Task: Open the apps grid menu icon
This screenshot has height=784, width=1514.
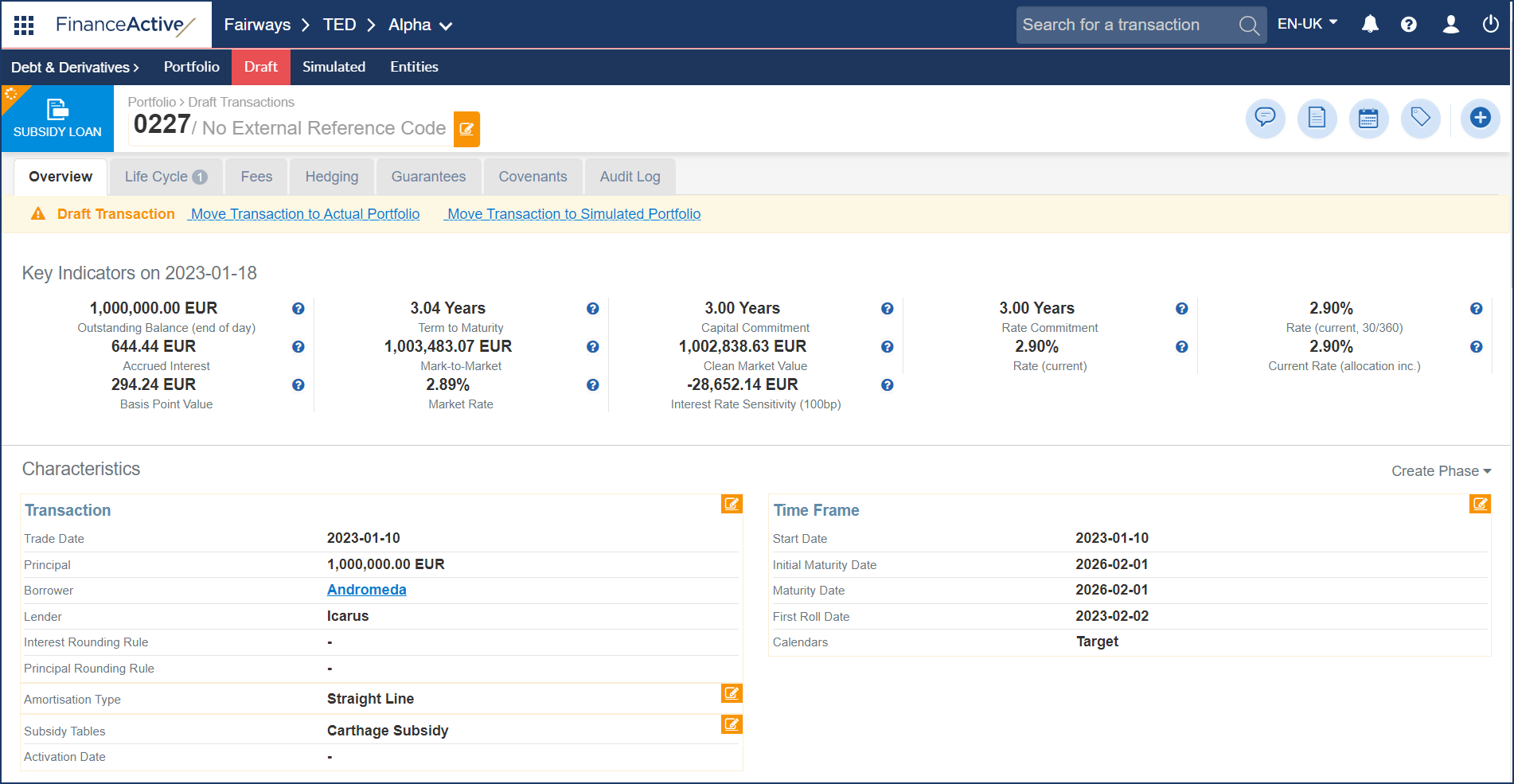Action: click(x=24, y=25)
